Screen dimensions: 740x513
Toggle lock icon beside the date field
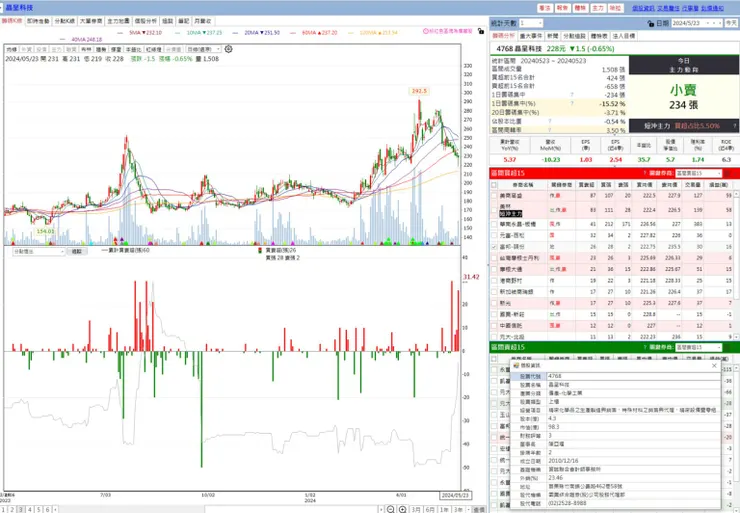click(651, 23)
